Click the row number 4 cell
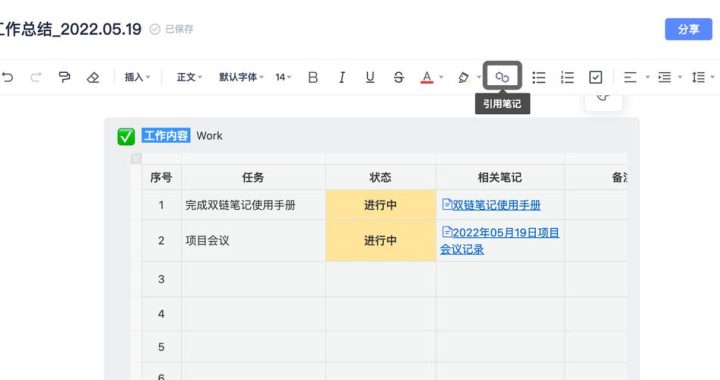720x380 pixels. tap(161, 314)
